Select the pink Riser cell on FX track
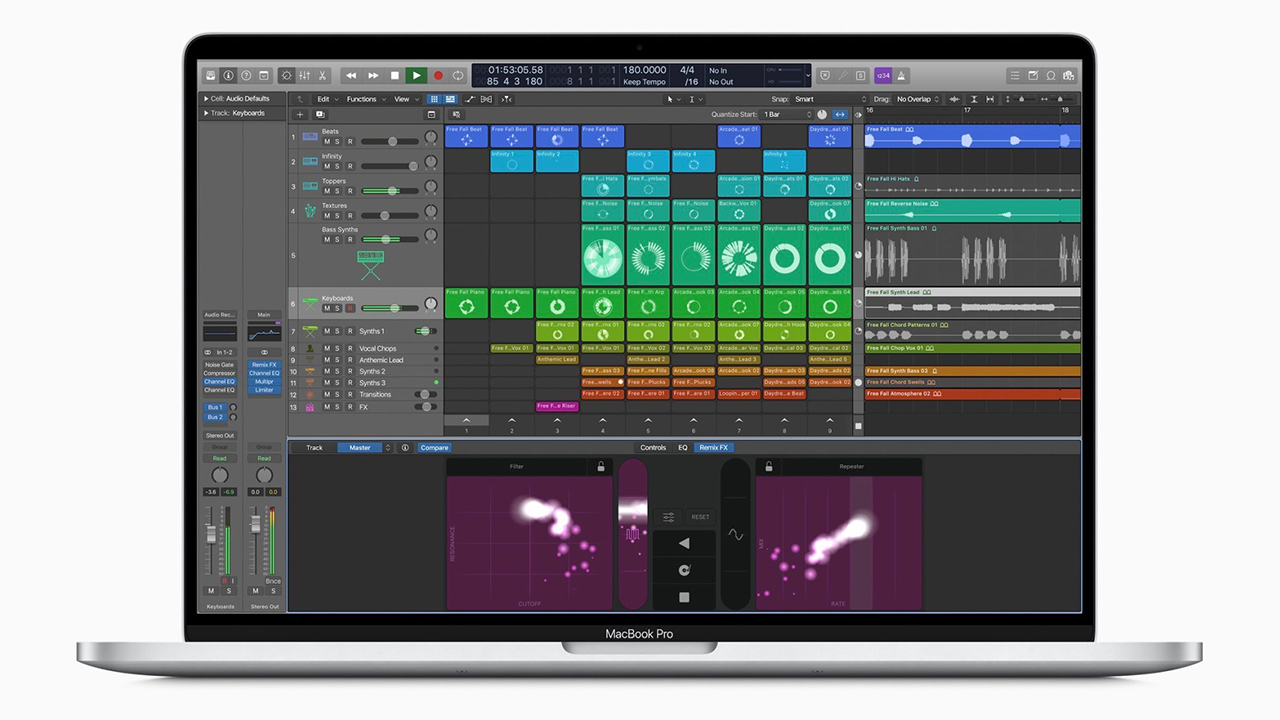 [x=557, y=406]
